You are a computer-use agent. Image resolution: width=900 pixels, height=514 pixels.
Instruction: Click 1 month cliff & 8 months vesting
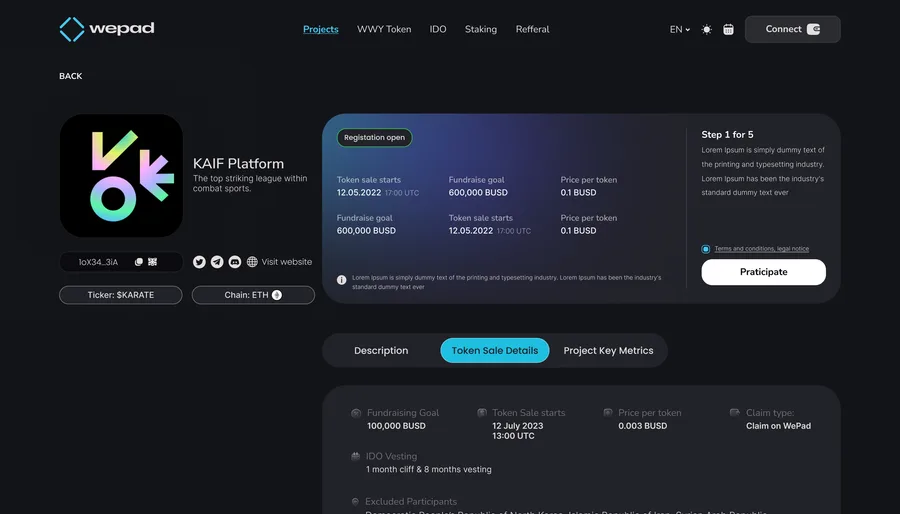coord(429,469)
